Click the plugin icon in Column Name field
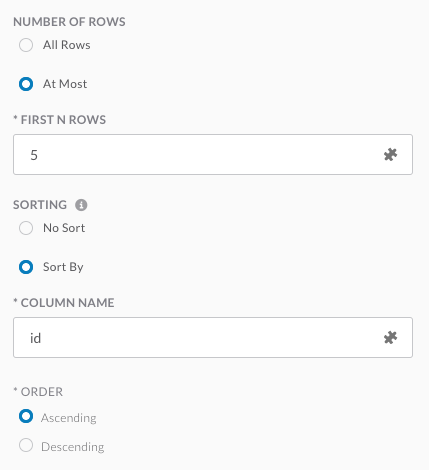The image size is (429, 470). point(390,338)
